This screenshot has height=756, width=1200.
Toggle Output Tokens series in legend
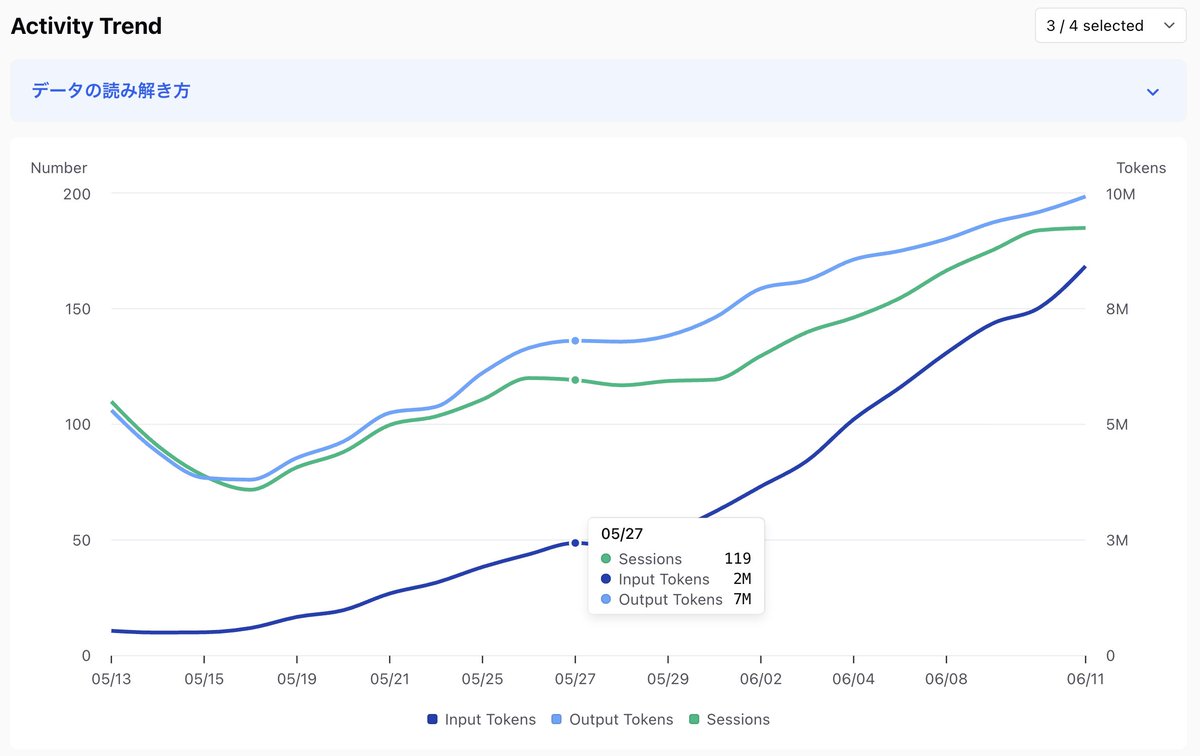(x=613, y=719)
